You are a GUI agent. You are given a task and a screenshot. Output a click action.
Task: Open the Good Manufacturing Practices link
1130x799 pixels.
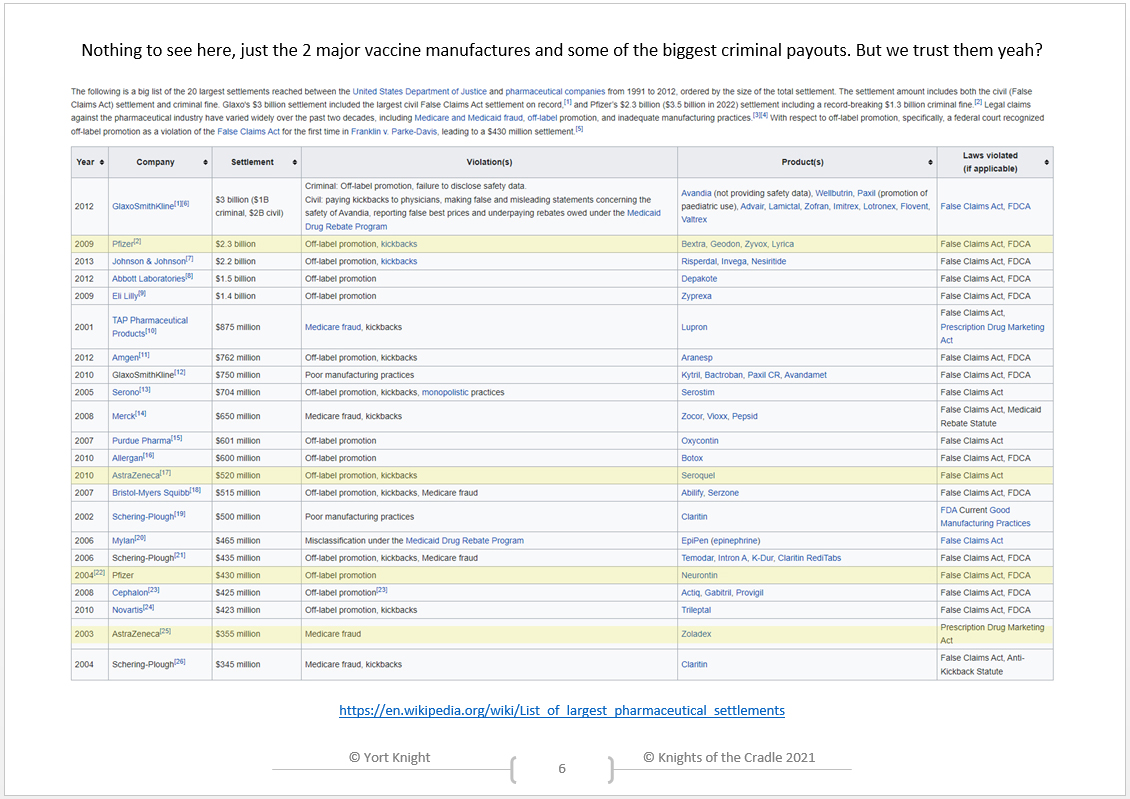[x=985, y=517]
